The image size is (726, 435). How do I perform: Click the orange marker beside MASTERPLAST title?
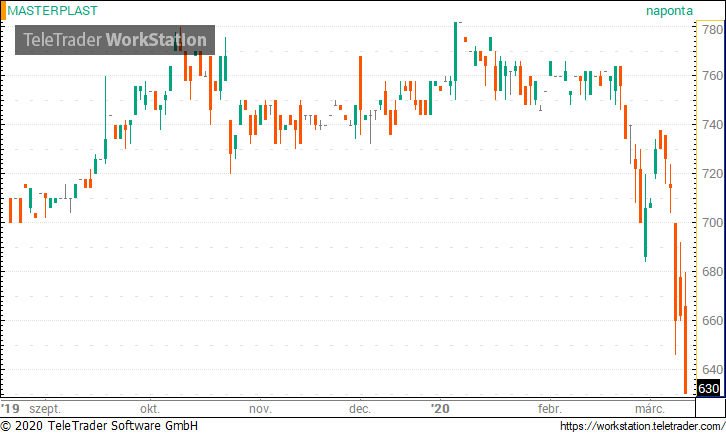(x=3, y=11)
